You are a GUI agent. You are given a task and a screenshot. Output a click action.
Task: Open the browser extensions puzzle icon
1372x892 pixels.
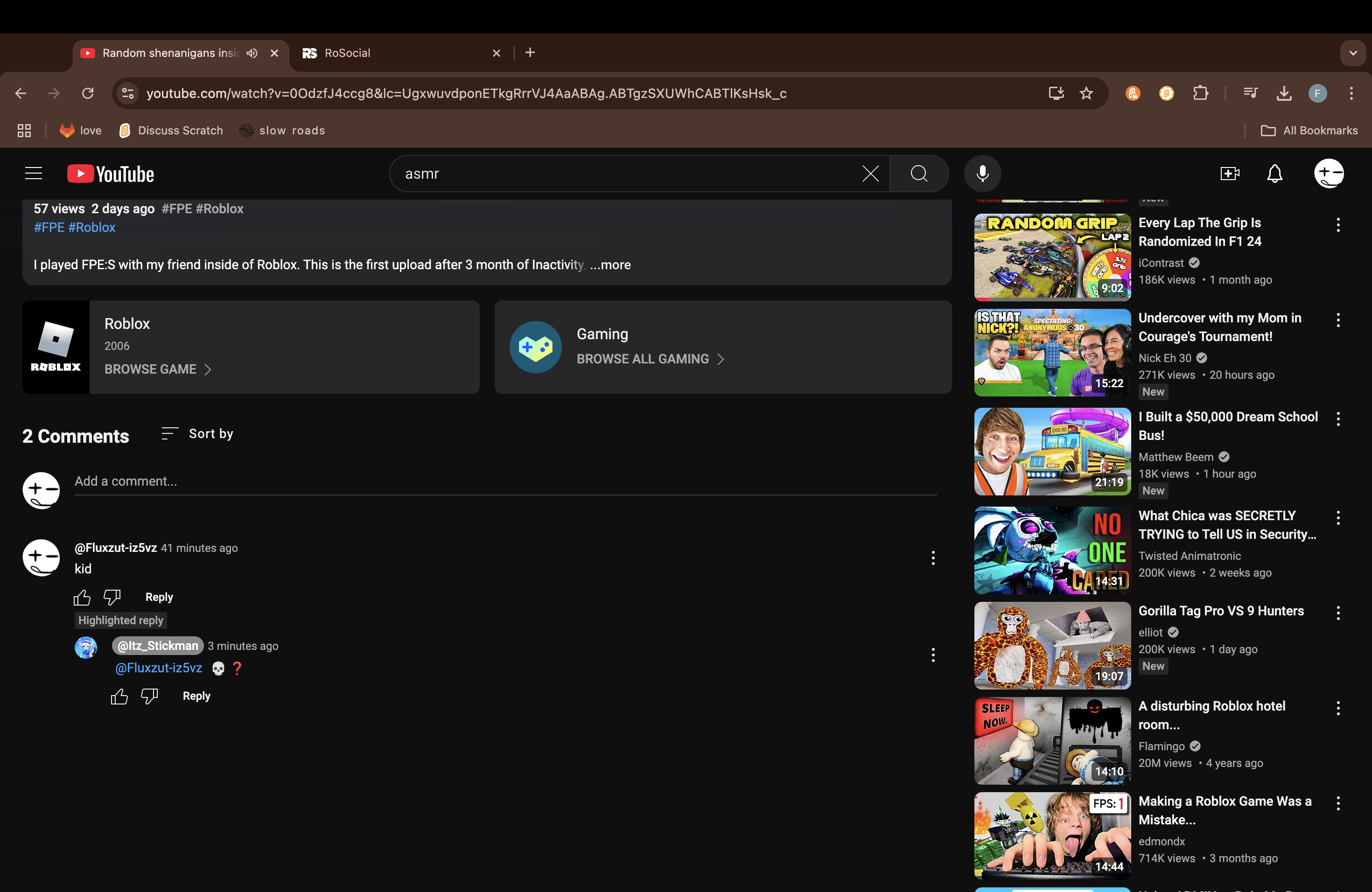pyautogui.click(x=1200, y=93)
